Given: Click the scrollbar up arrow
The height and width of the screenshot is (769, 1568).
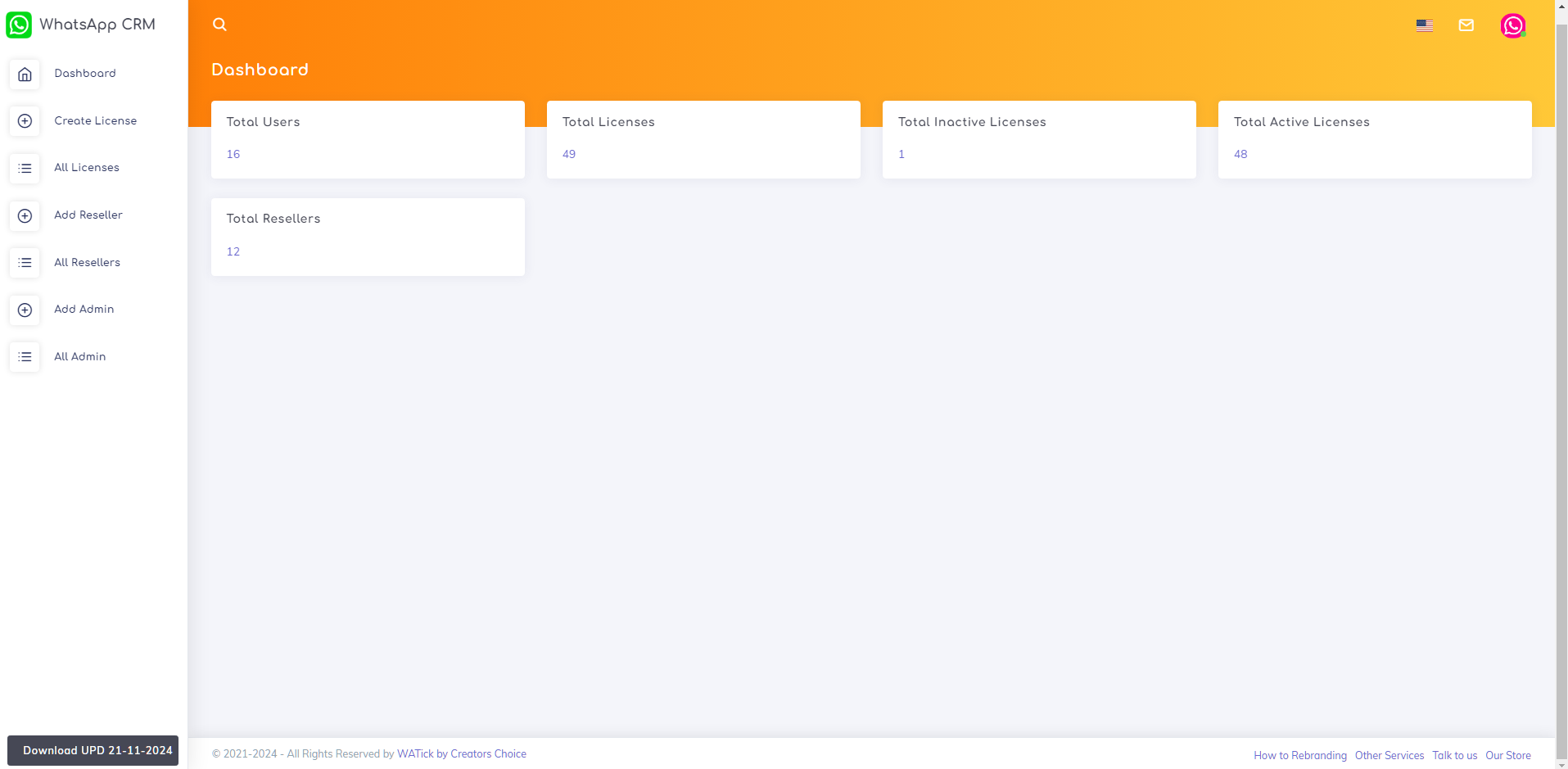Looking at the screenshot, I should tap(1561, 6).
